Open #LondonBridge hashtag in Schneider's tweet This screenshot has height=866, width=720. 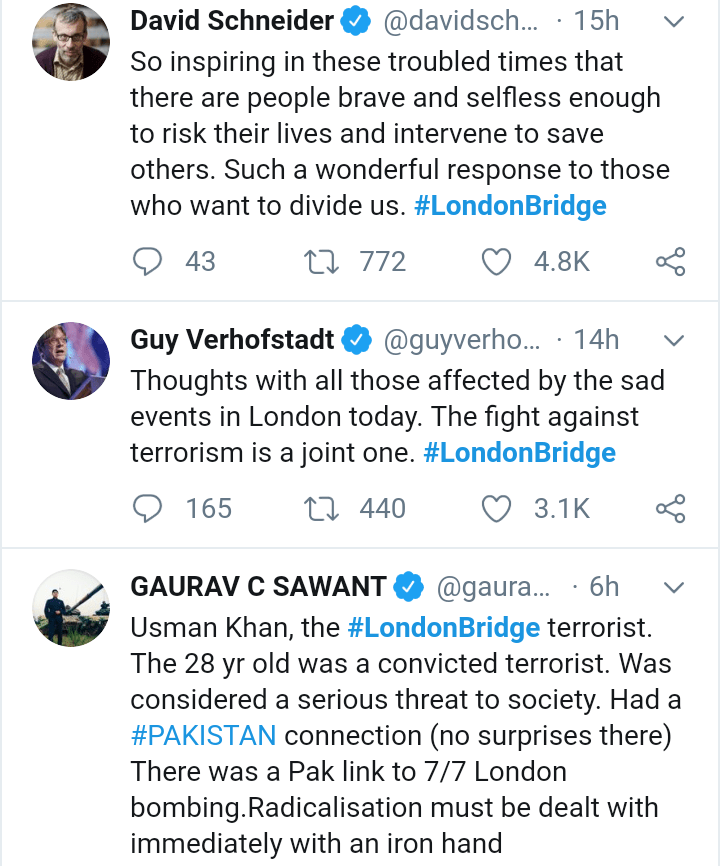[x=510, y=206]
